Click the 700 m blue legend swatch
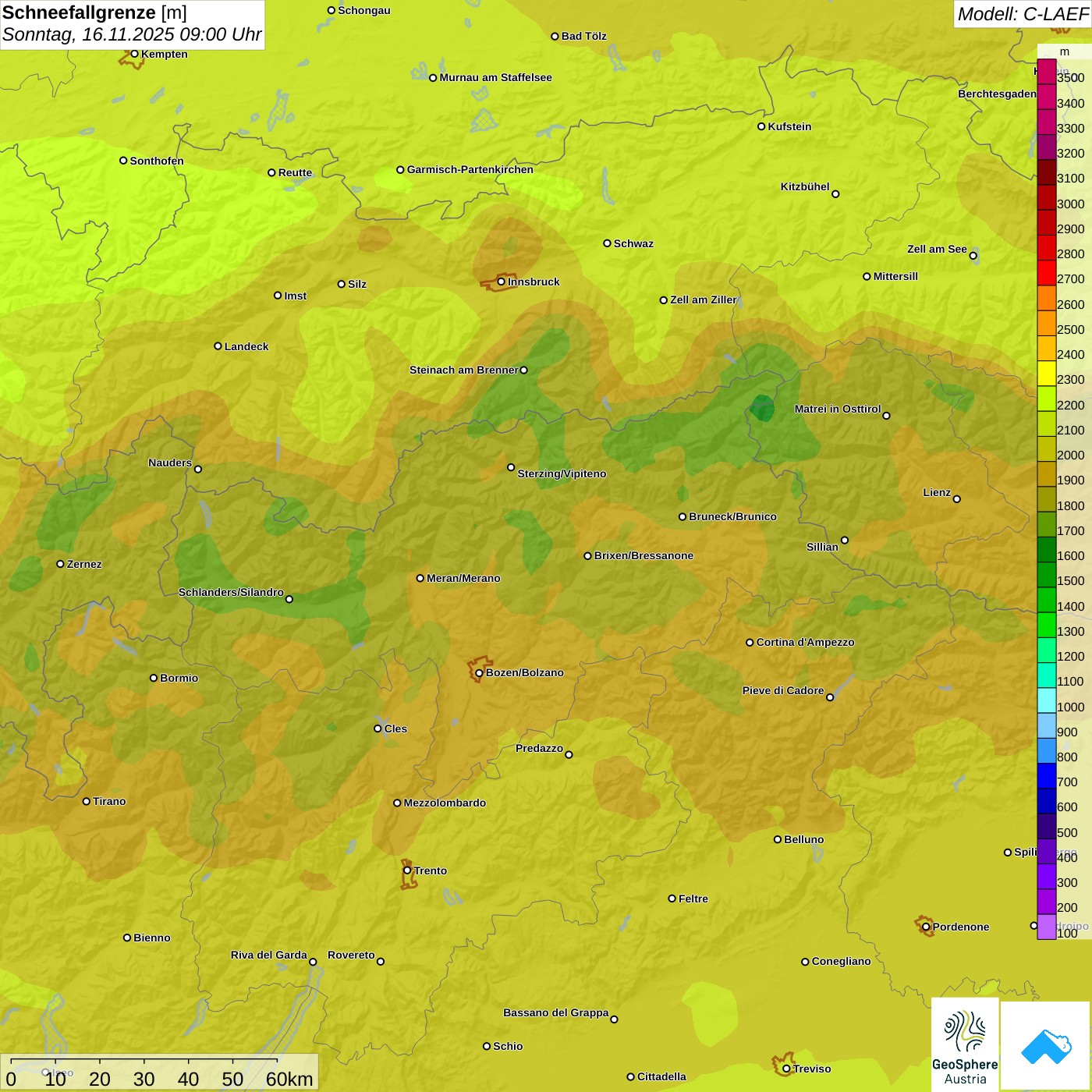The height and width of the screenshot is (1092, 1092). [x=1046, y=776]
